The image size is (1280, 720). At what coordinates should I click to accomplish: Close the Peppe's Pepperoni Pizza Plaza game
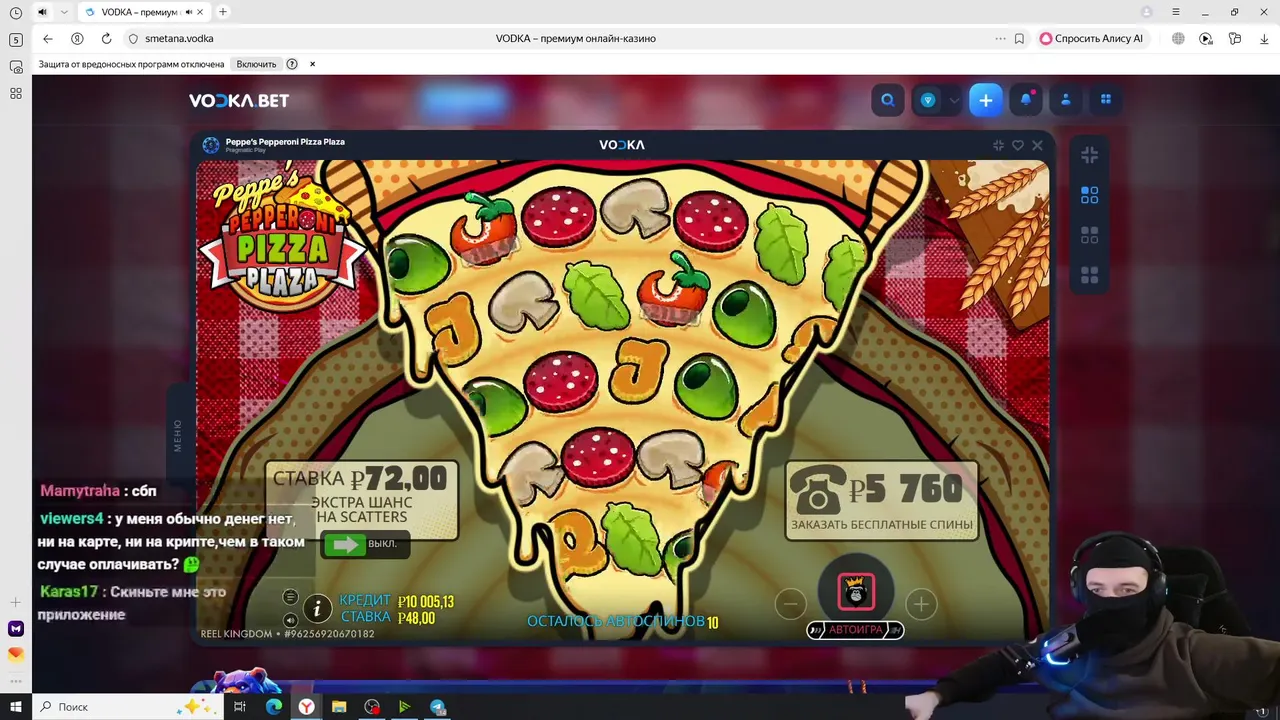[x=1037, y=145]
